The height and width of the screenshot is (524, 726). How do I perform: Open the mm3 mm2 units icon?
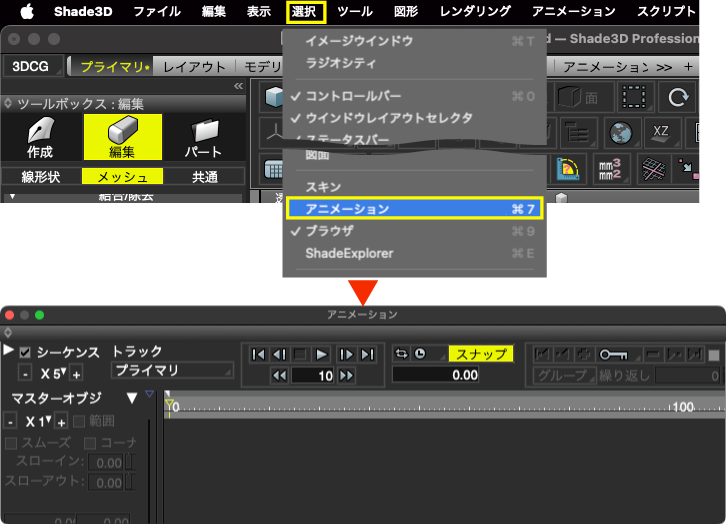pos(609,169)
